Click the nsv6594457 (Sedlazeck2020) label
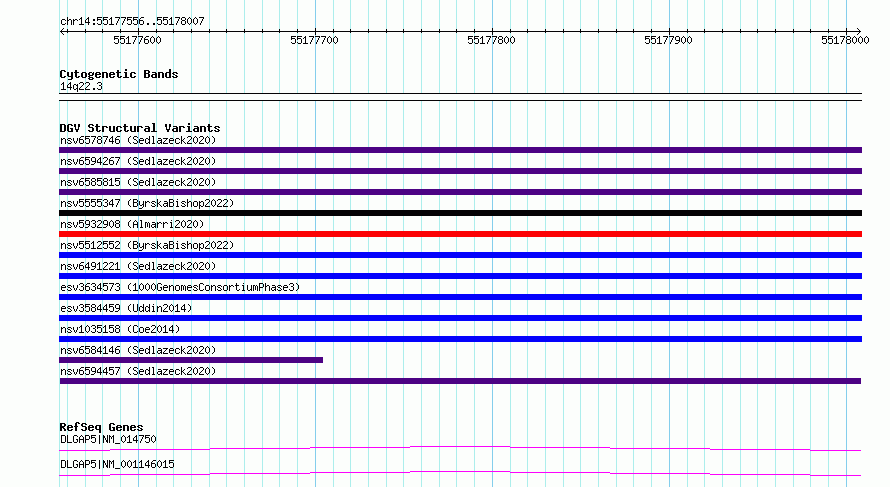The height and width of the screenshot is (487, 890). pos(138,371)
